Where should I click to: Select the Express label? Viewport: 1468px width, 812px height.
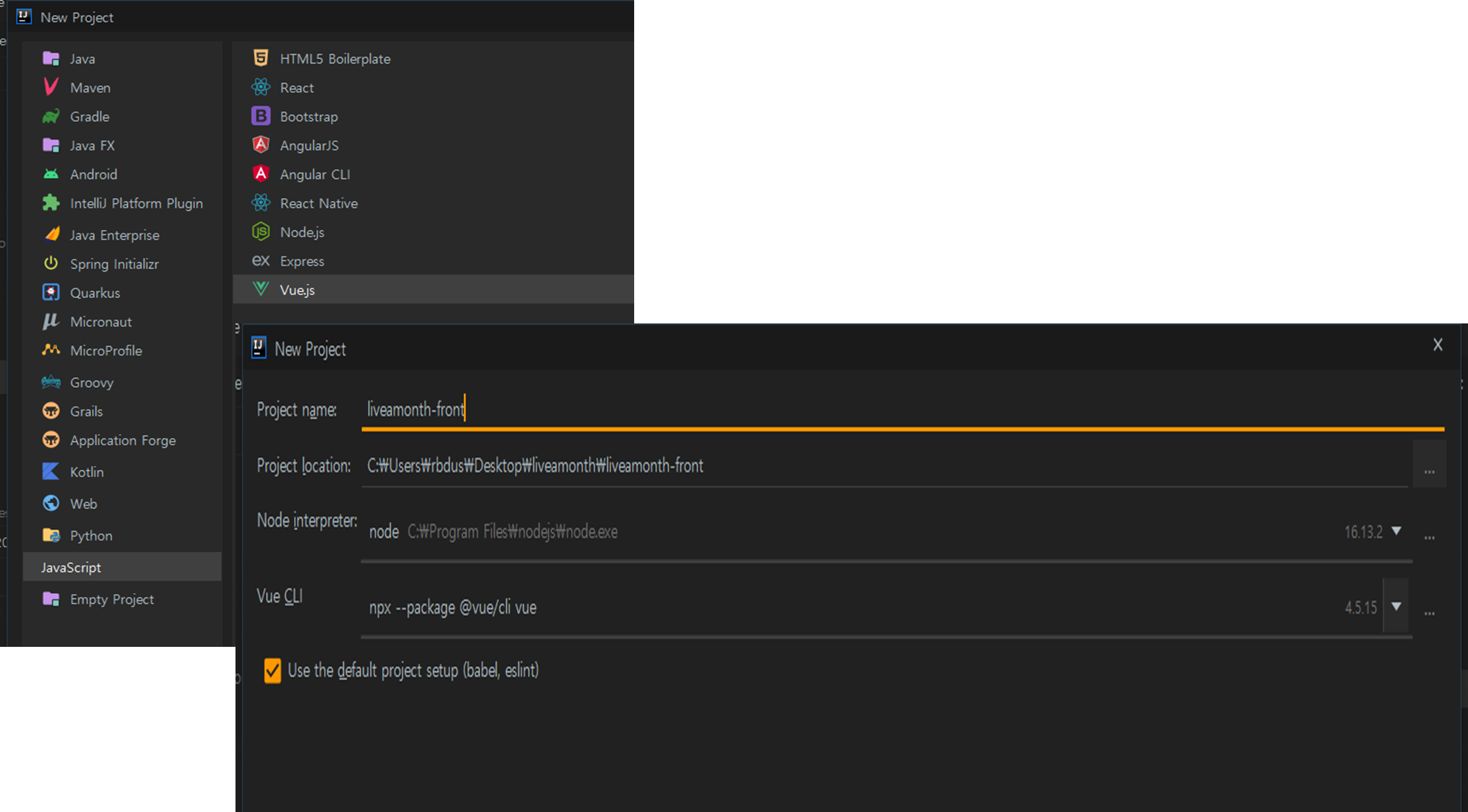coord(302,261)
